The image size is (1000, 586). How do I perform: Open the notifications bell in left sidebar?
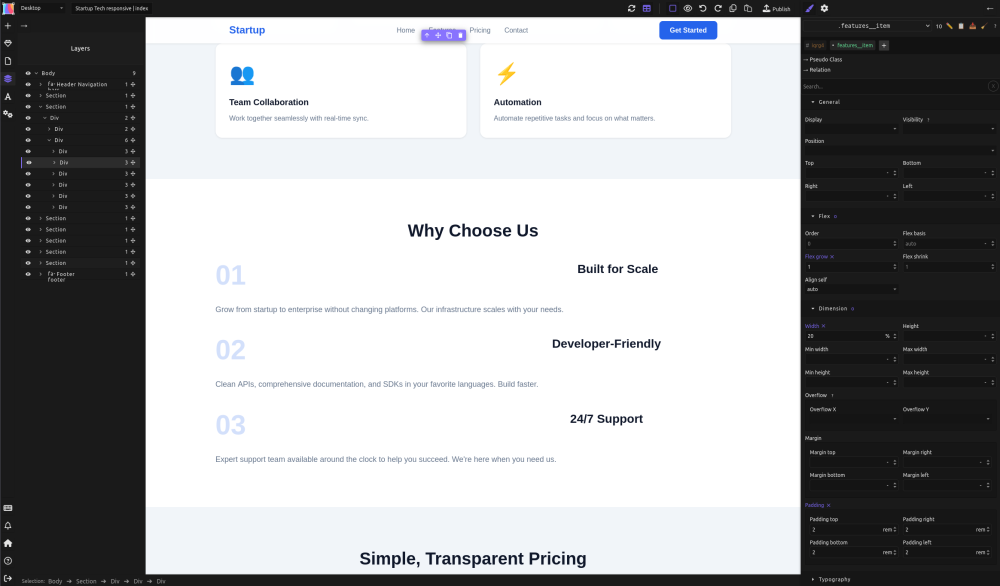pyautogui.click(x=8, y=525)
